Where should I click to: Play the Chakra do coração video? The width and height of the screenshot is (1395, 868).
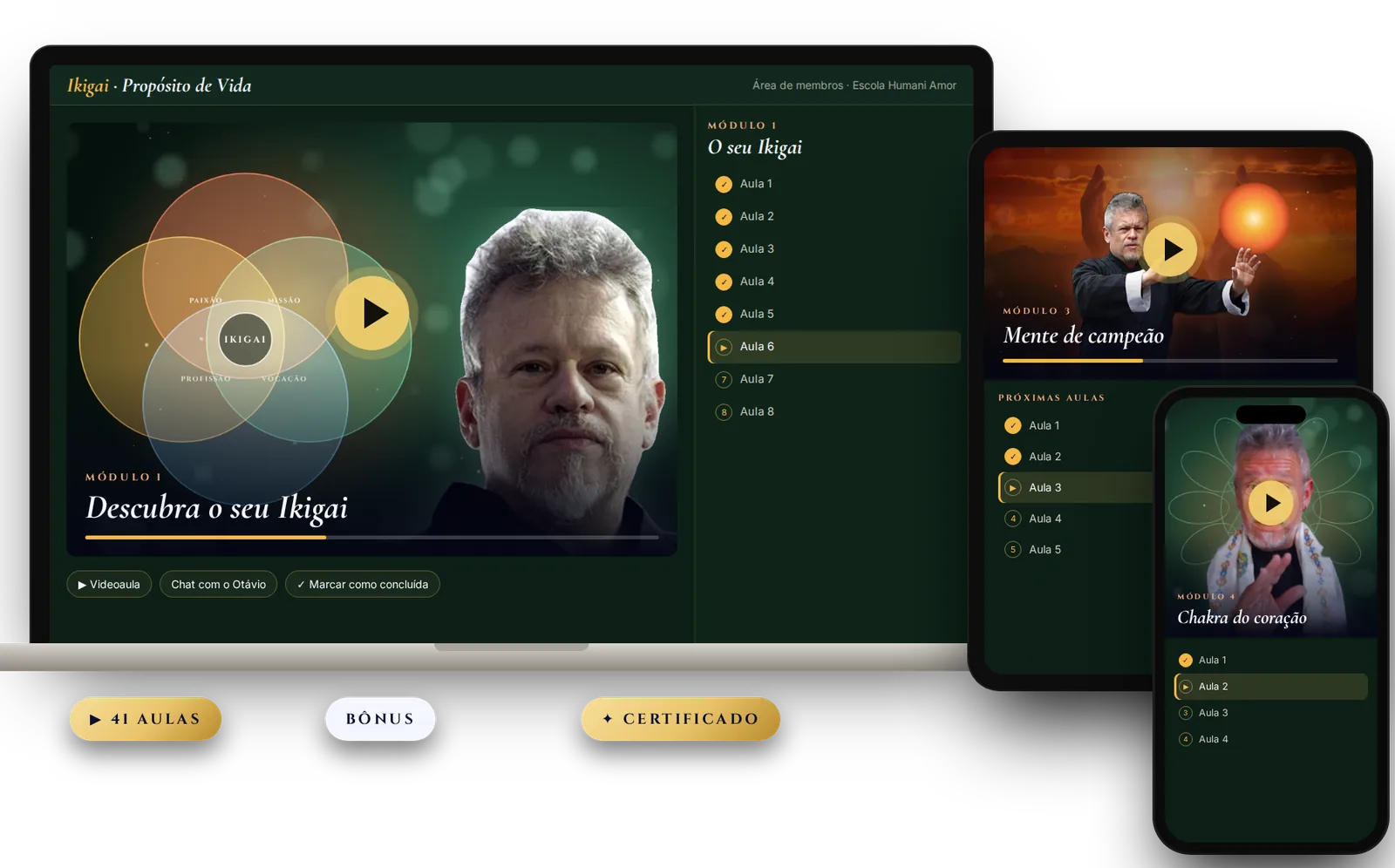point(1271,503)
